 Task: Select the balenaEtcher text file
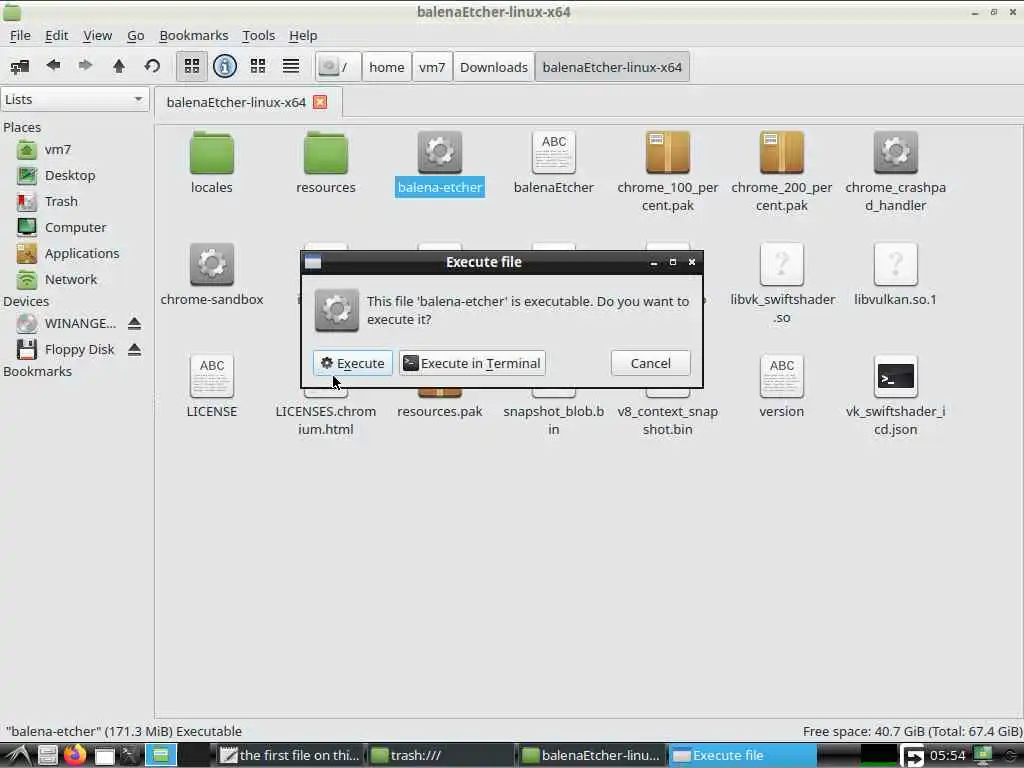click(x=554, y=163)
